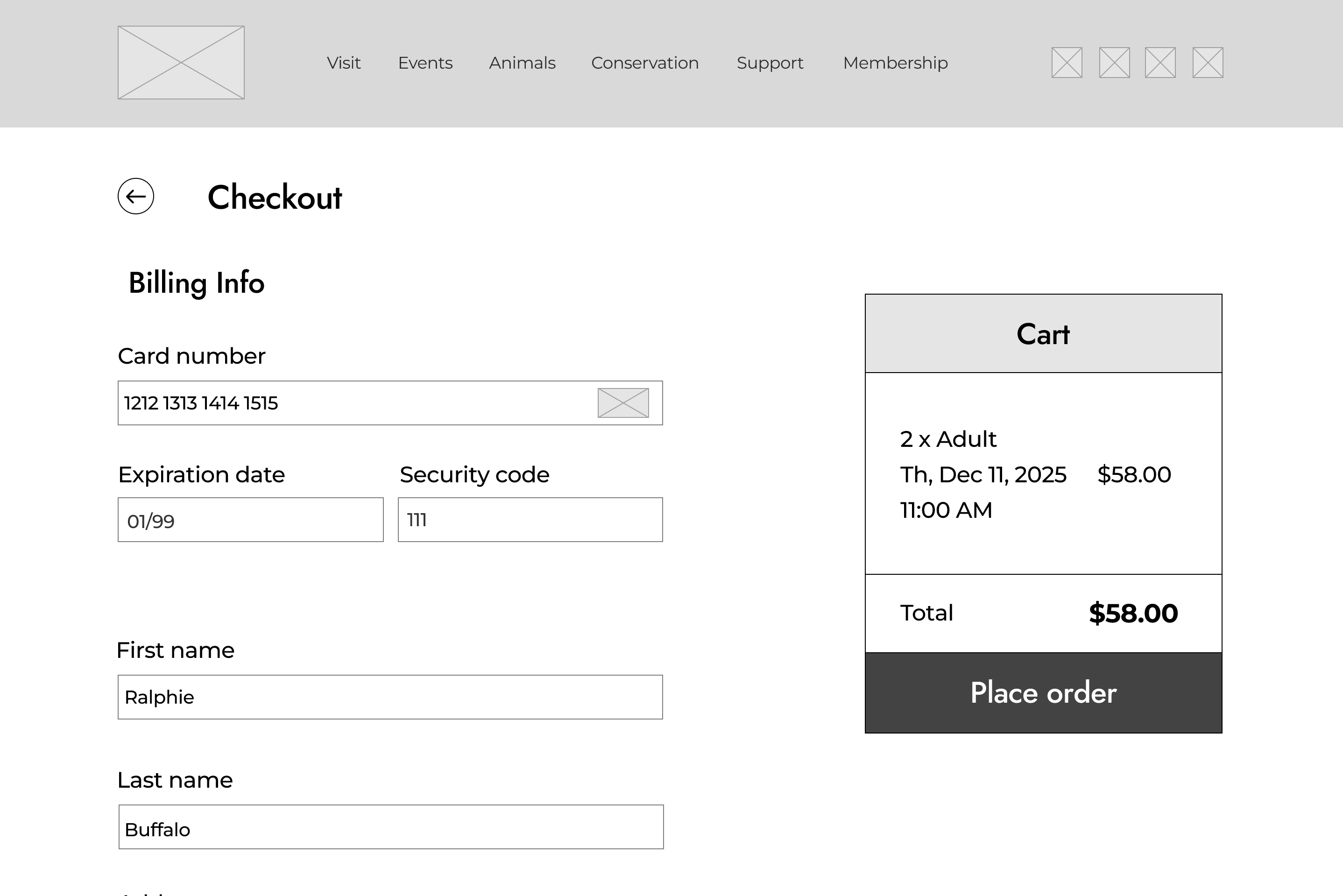
Task: Click the First name field containing Ralphie
Action: 390,697
